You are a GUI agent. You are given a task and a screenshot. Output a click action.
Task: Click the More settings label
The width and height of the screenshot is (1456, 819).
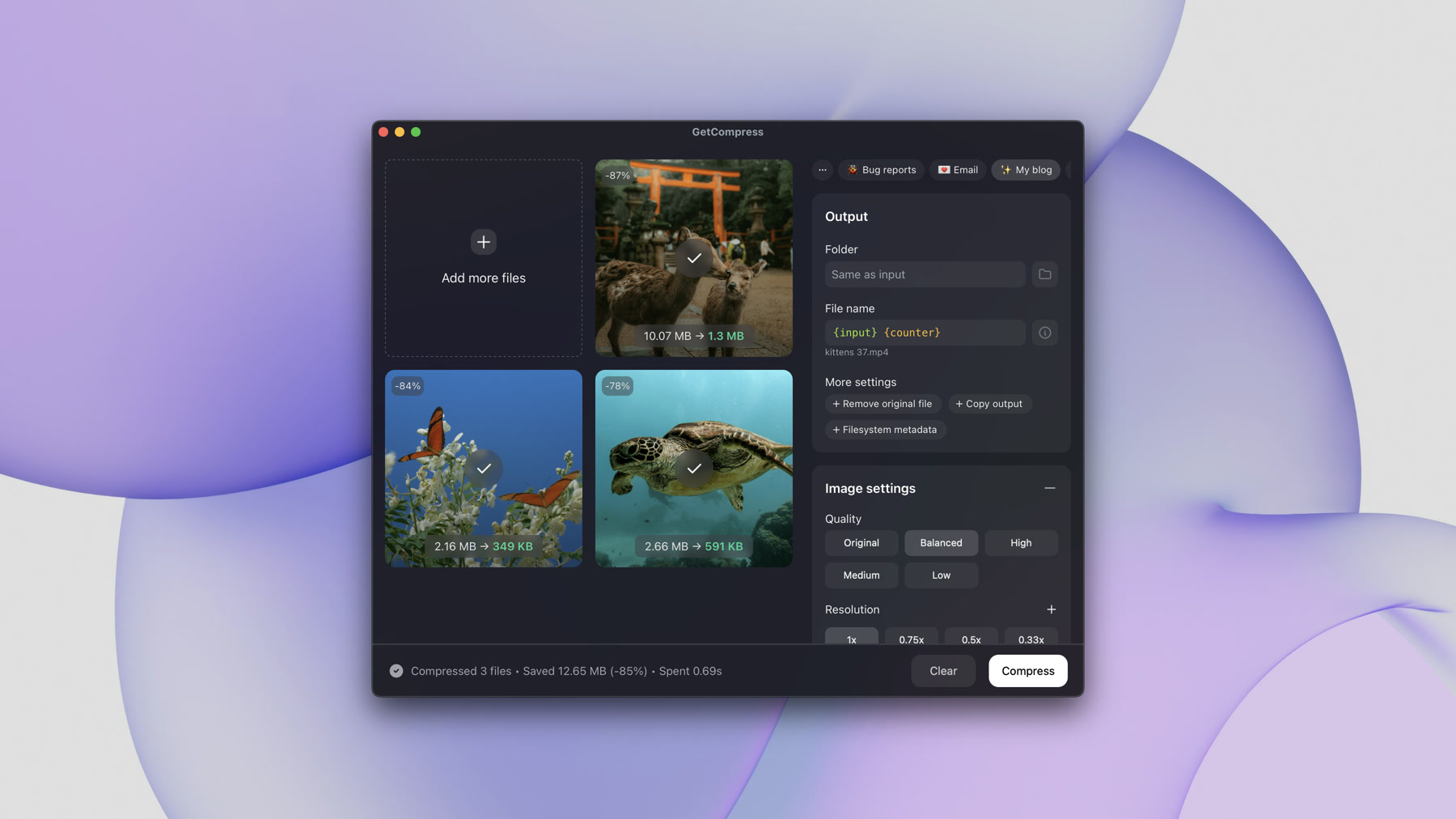point(861,382)
